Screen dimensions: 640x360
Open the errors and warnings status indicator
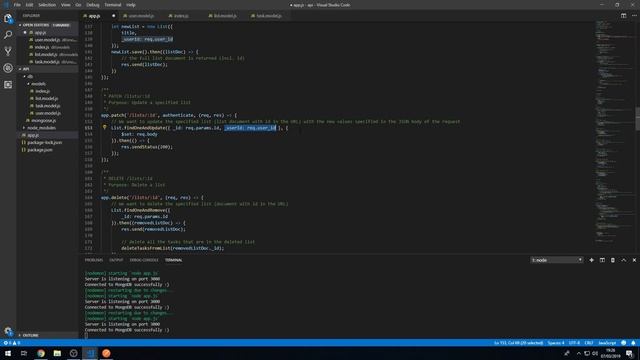coord(11,343)
